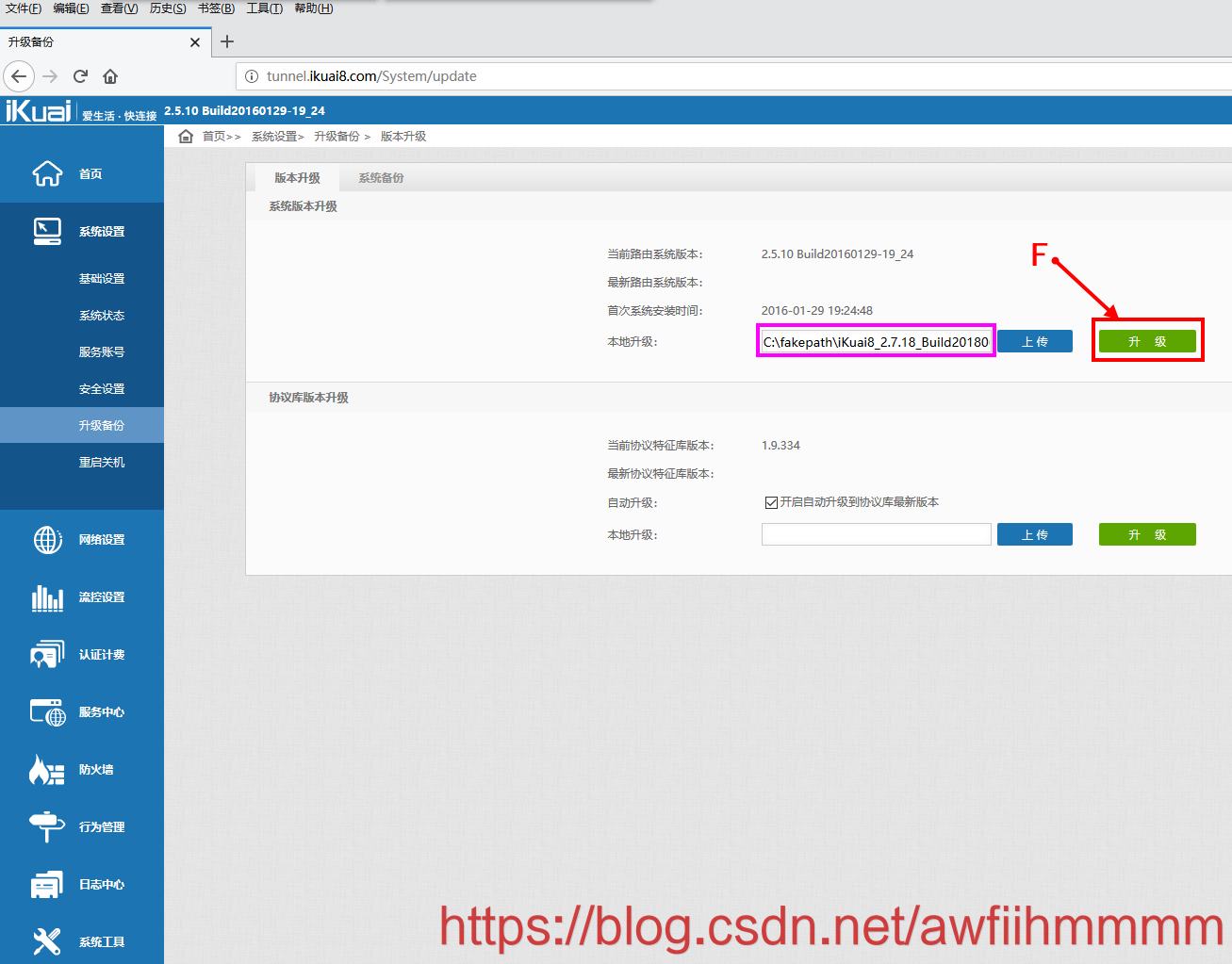This screenshot has height=964, width=1232.
Task: Click the 系统工具 wrench icon
Action: [x=47, y=940]
